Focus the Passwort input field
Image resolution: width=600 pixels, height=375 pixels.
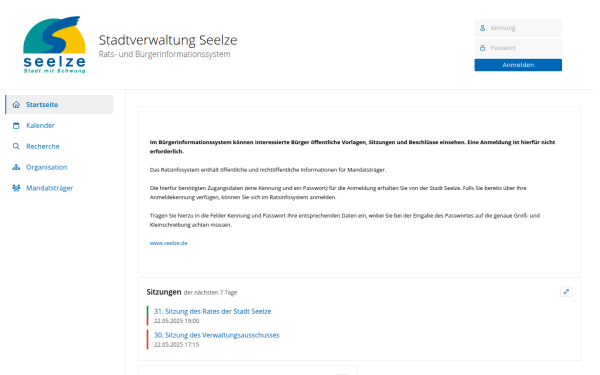point(518,48)
